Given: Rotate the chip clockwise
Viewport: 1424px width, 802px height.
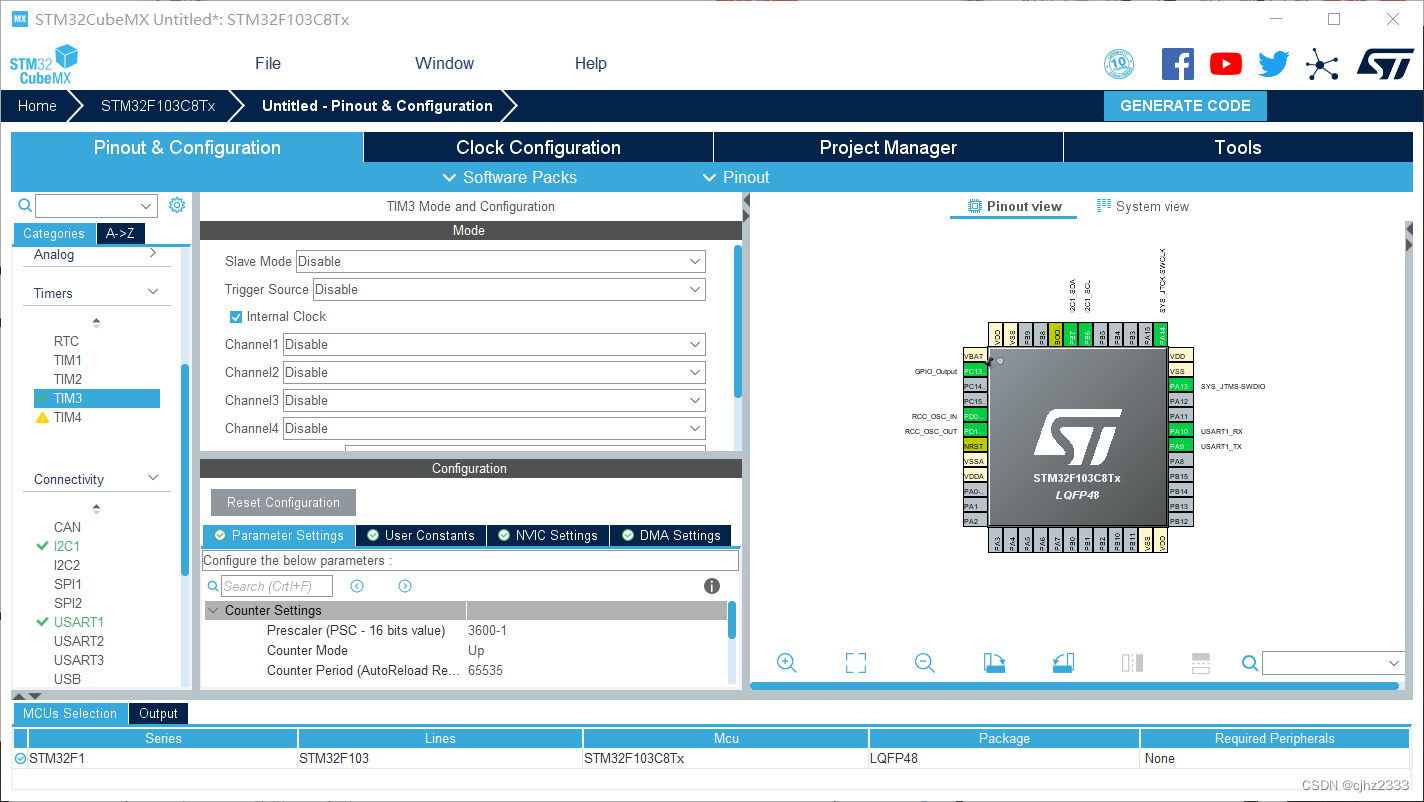Looking at the screenshot, I should pyautogui.click(x=994, y=662).
